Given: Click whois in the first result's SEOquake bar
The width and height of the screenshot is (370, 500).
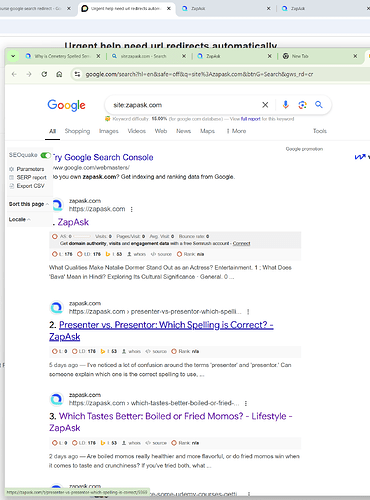Looking at the screenshot, I should coord(137,254).
